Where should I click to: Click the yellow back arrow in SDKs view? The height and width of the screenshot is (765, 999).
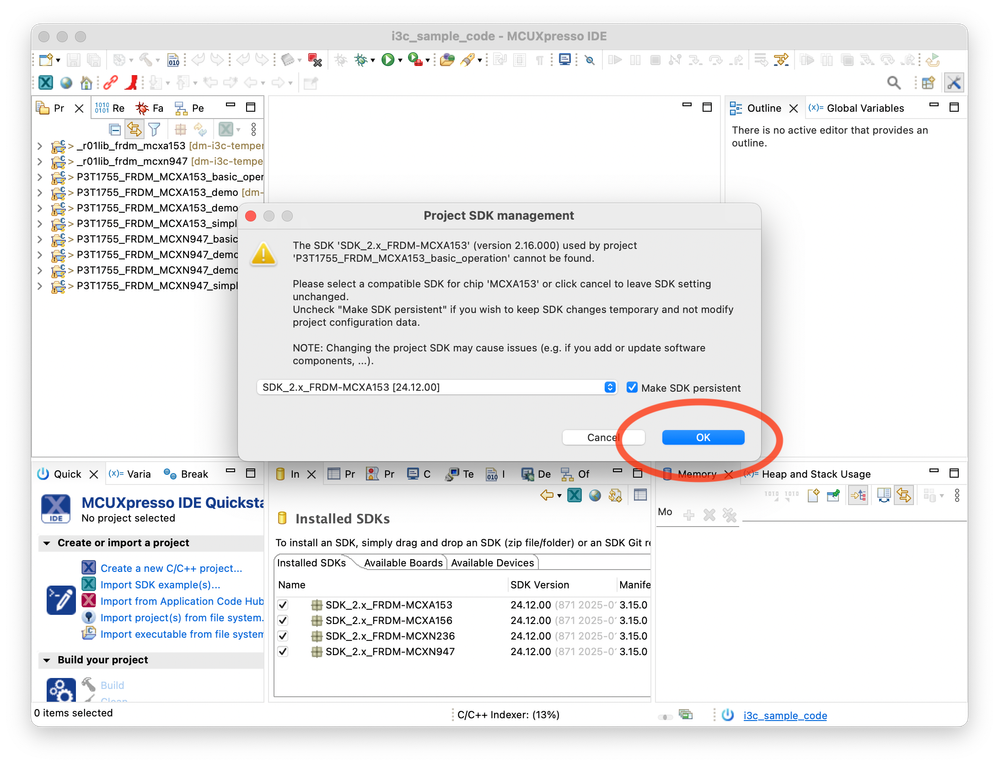click(x=547, y=495)
